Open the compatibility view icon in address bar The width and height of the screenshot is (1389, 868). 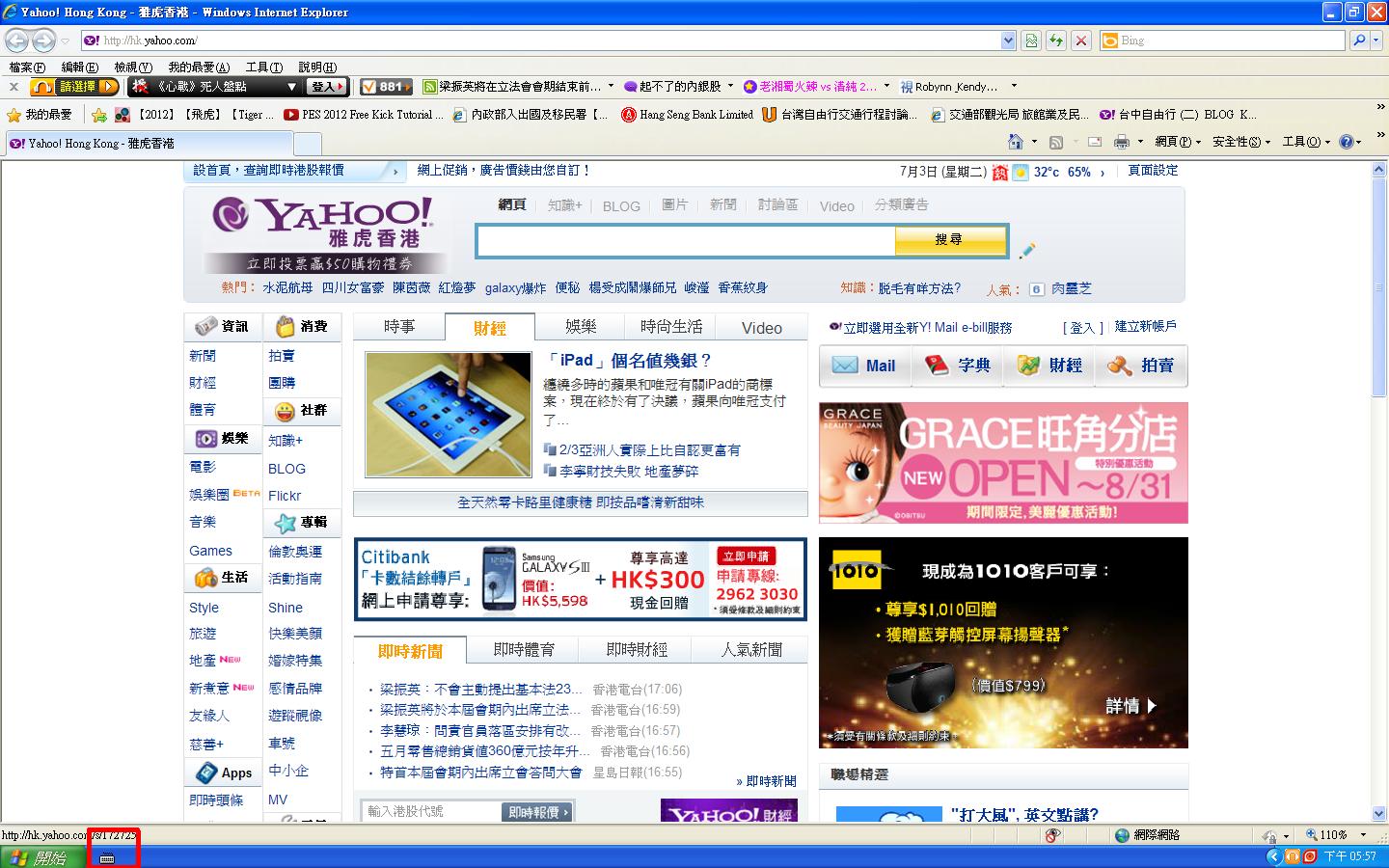pos(1032,41)
